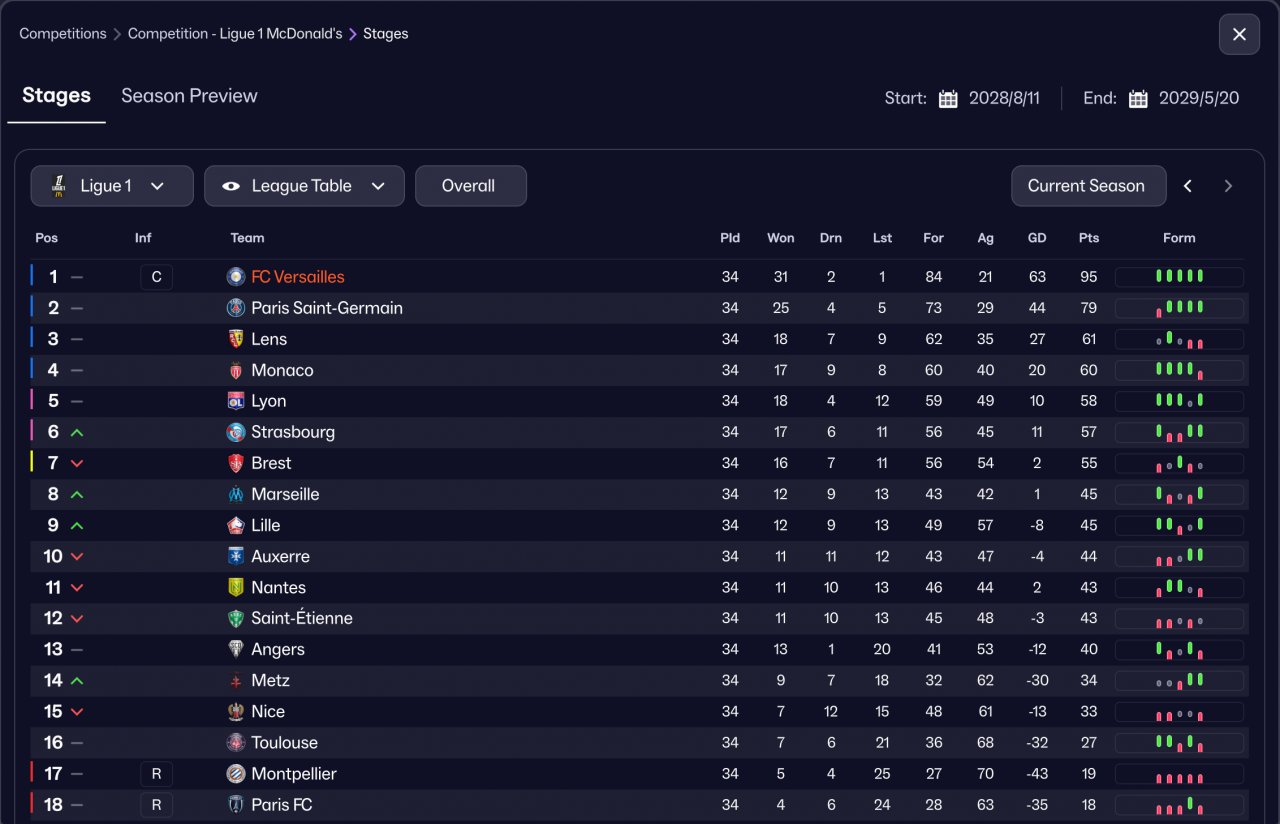
Task: Click the Marseille club logo
Action: tap(236, 494)
